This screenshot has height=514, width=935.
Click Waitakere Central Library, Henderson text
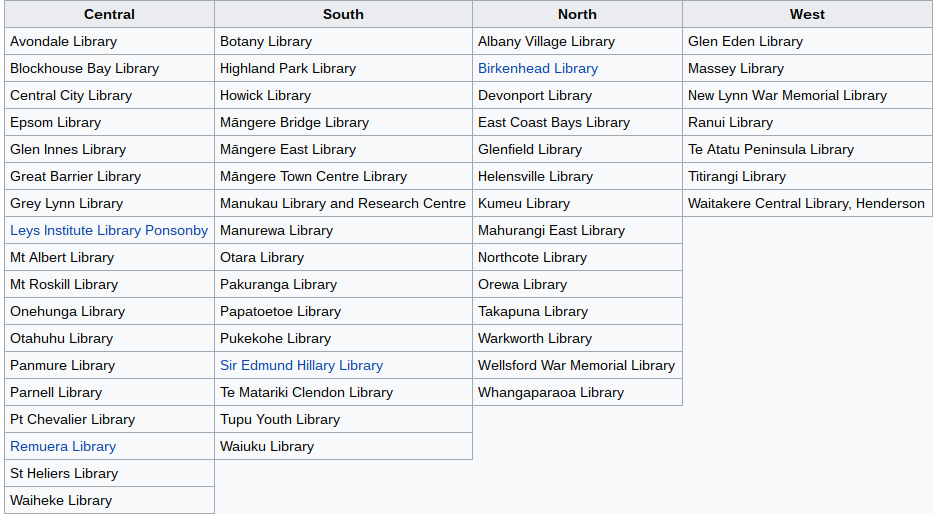click(806, 203)
